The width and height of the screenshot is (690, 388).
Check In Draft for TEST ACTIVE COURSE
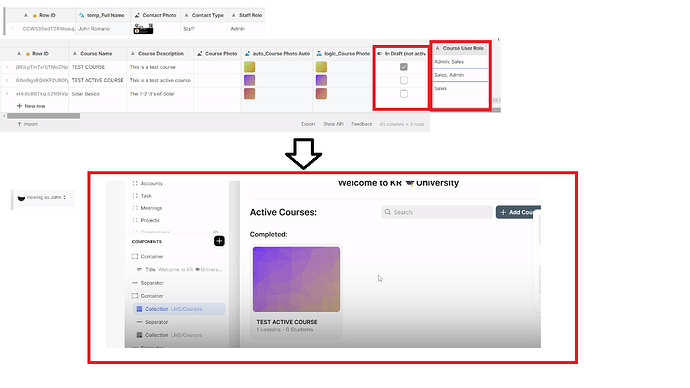(x=404, y=80)
